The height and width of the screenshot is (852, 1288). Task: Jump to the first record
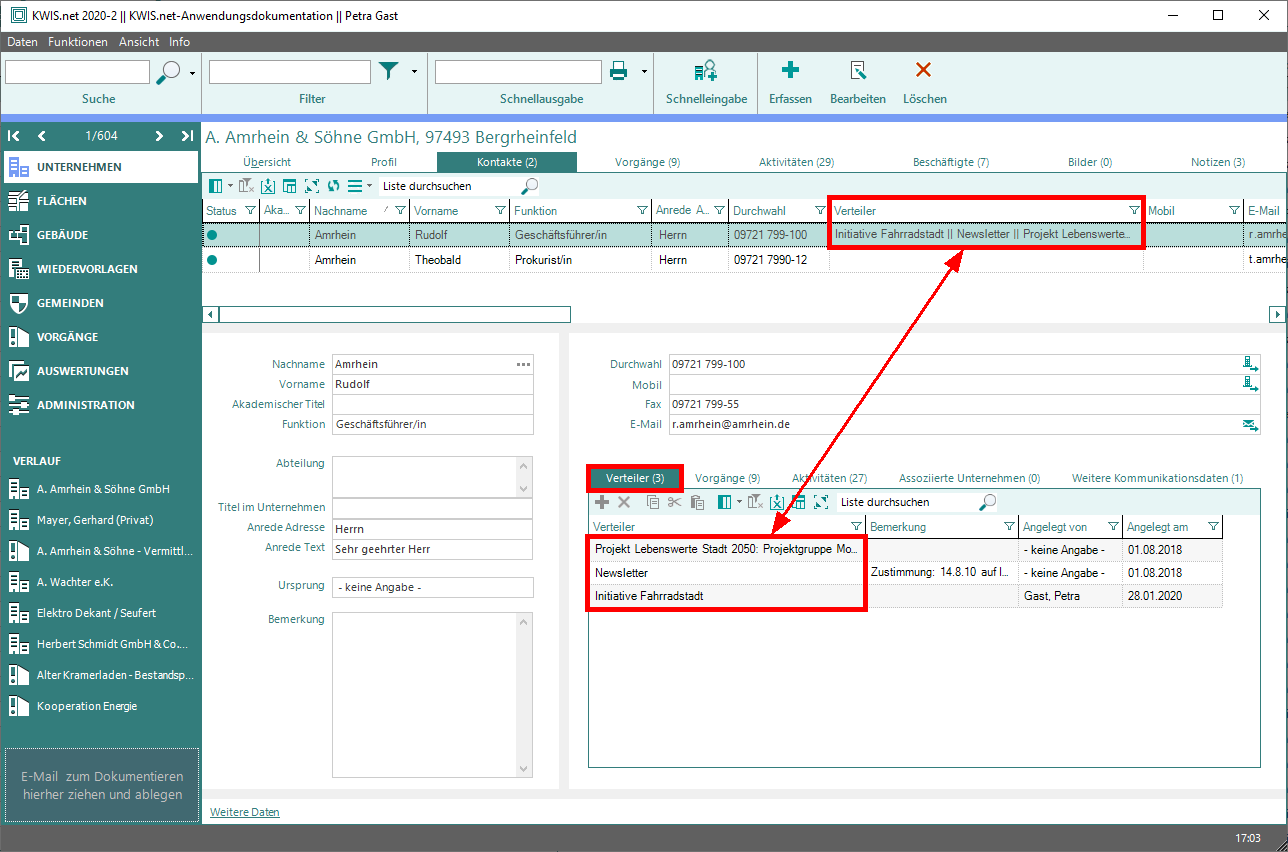(14, 136)
